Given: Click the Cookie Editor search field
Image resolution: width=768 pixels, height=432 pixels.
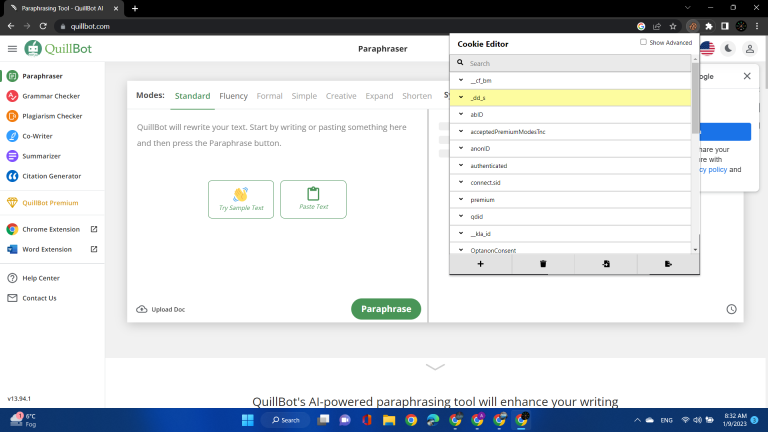Looking at the screenshot, I should pos(575,63).
